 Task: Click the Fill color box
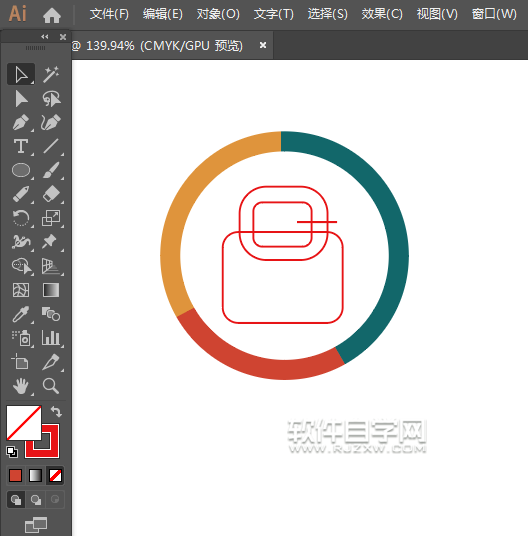24,423
